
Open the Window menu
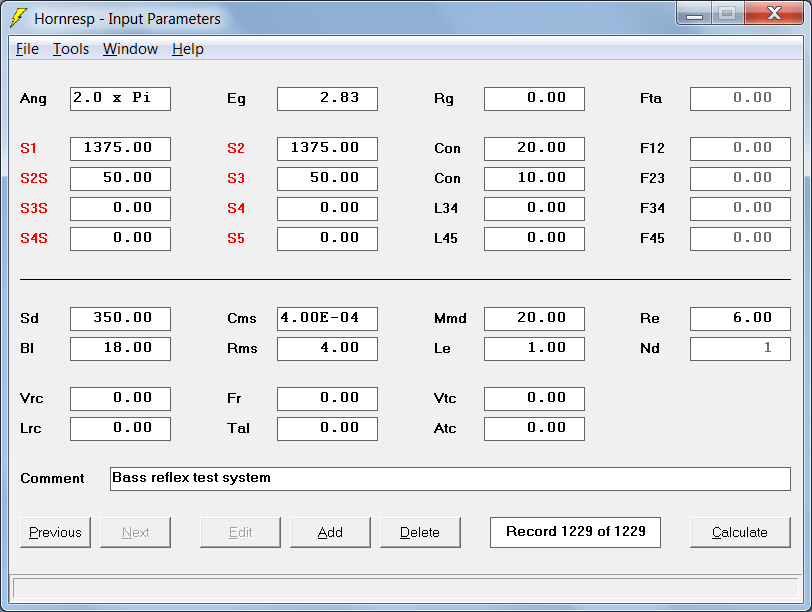(130, 49)
